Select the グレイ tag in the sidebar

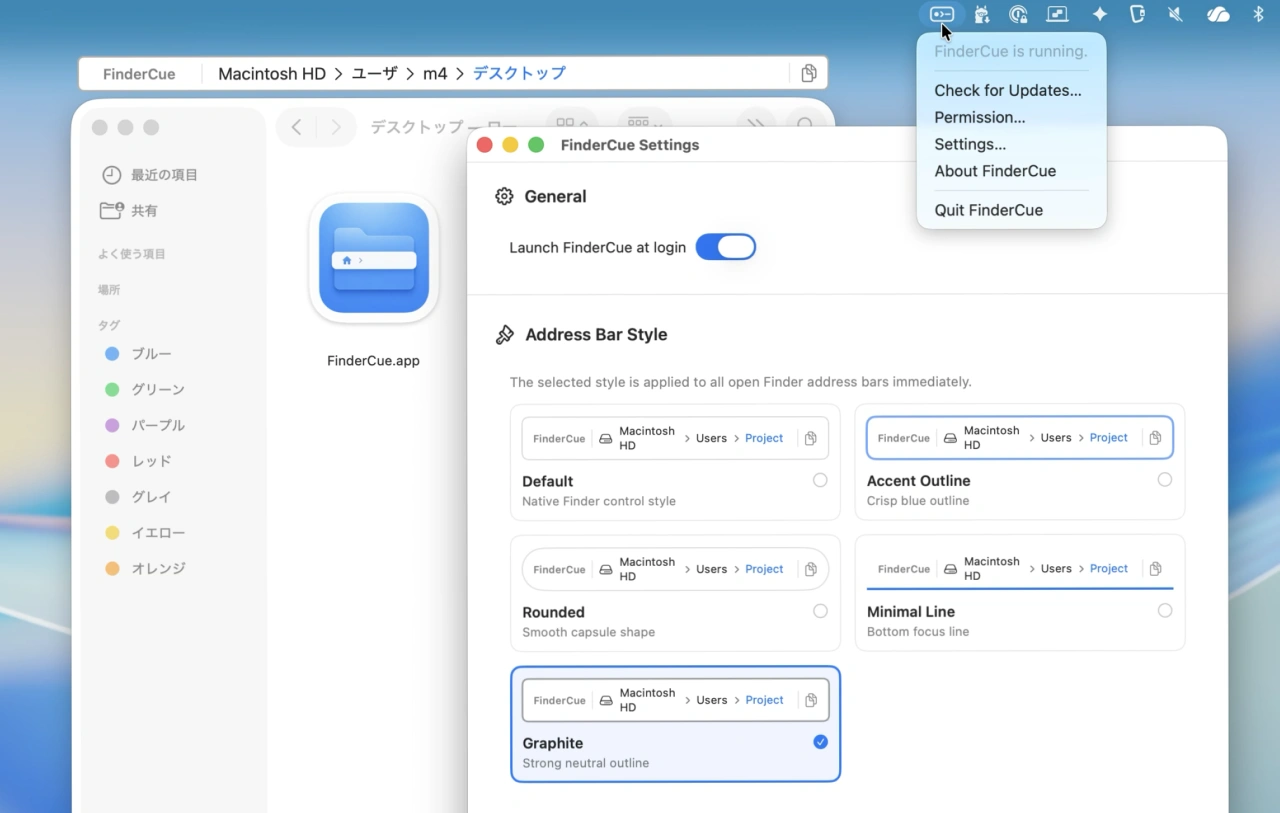click(139, 497)
